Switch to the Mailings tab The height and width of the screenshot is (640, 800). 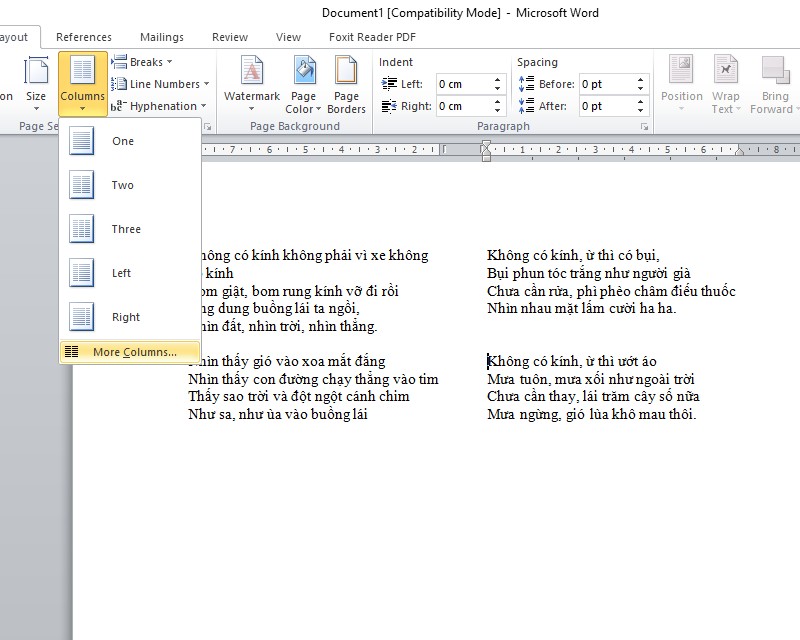pos(162,37)
